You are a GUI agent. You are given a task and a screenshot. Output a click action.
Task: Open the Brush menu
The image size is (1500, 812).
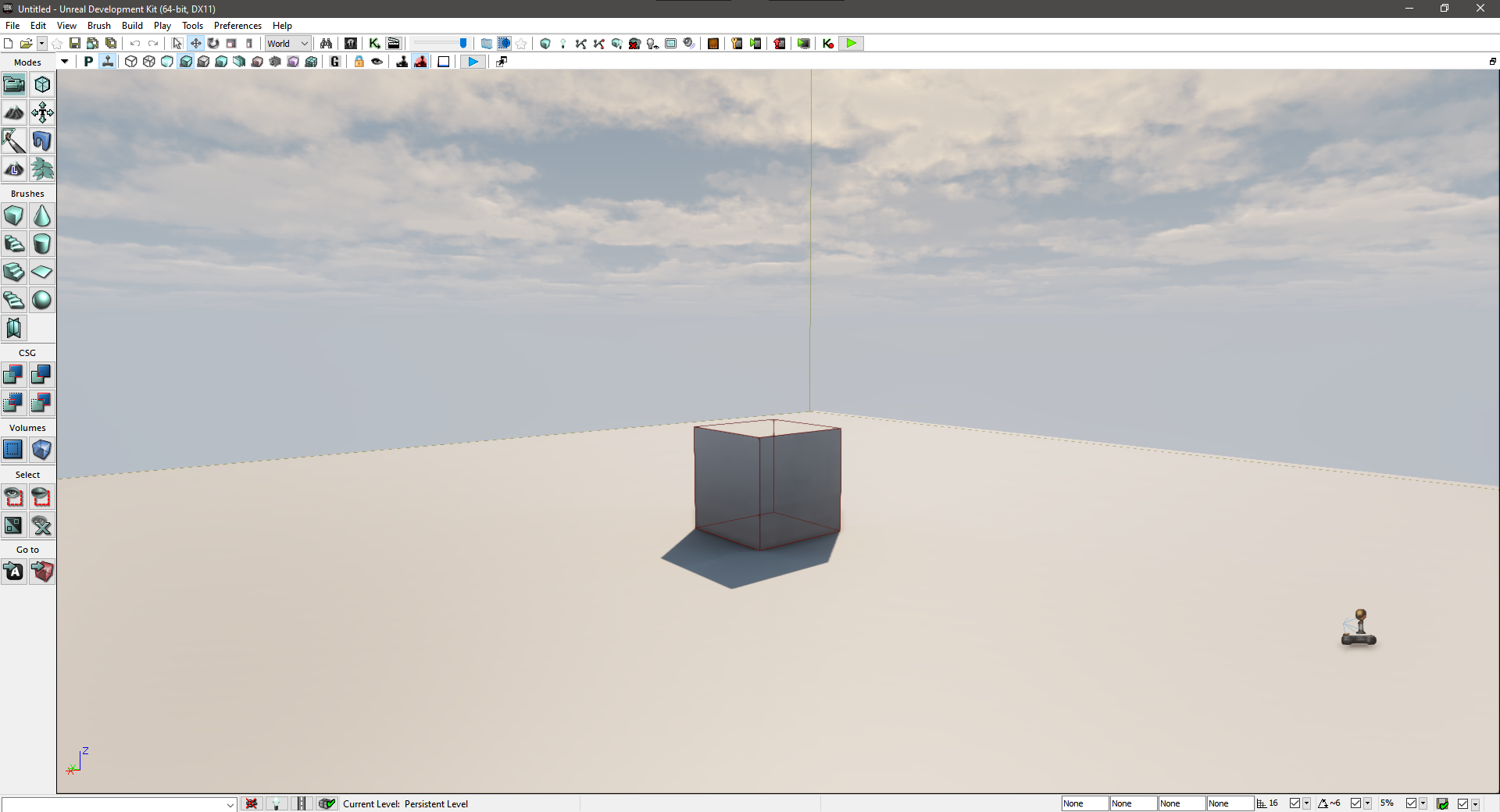tap(99, 26)
